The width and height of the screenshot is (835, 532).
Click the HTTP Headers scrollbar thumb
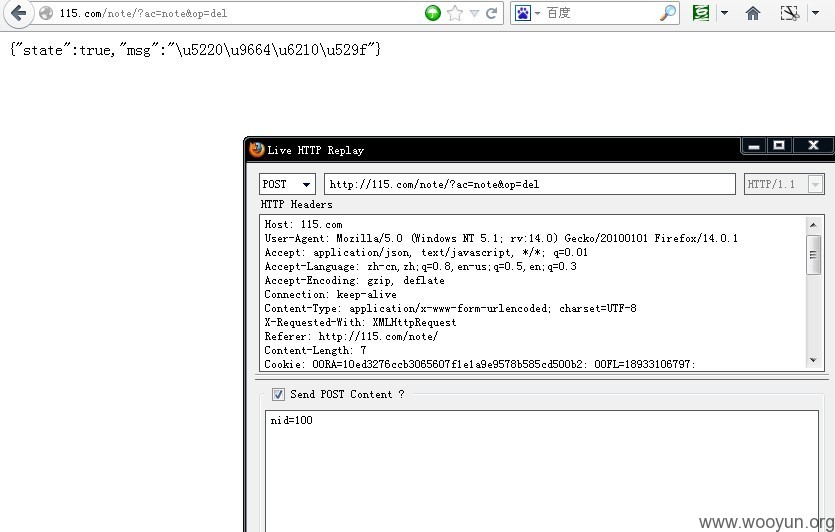tap(813, 255)
